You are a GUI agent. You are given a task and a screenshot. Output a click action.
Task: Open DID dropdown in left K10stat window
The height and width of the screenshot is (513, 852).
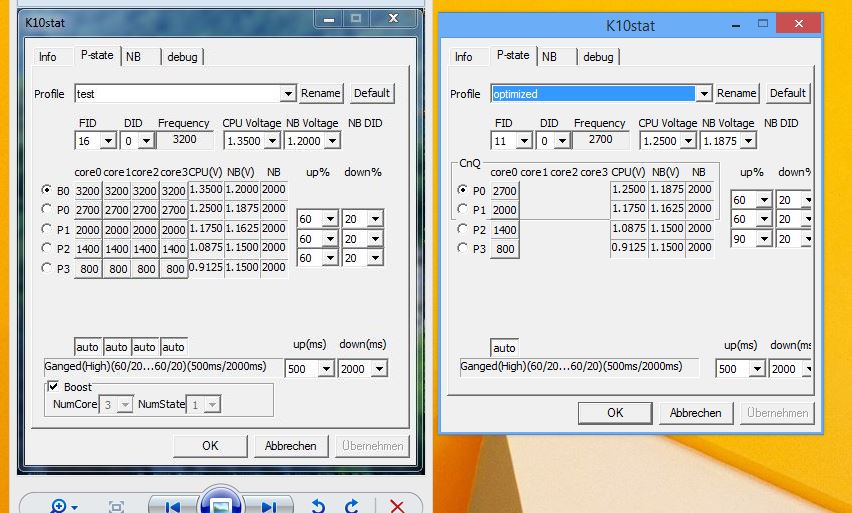click(x=146, y=141)
